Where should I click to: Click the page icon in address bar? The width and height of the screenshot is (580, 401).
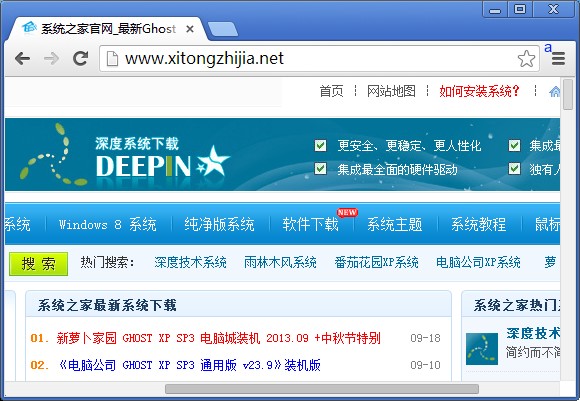pyautogui.click(x=112, y=58)
